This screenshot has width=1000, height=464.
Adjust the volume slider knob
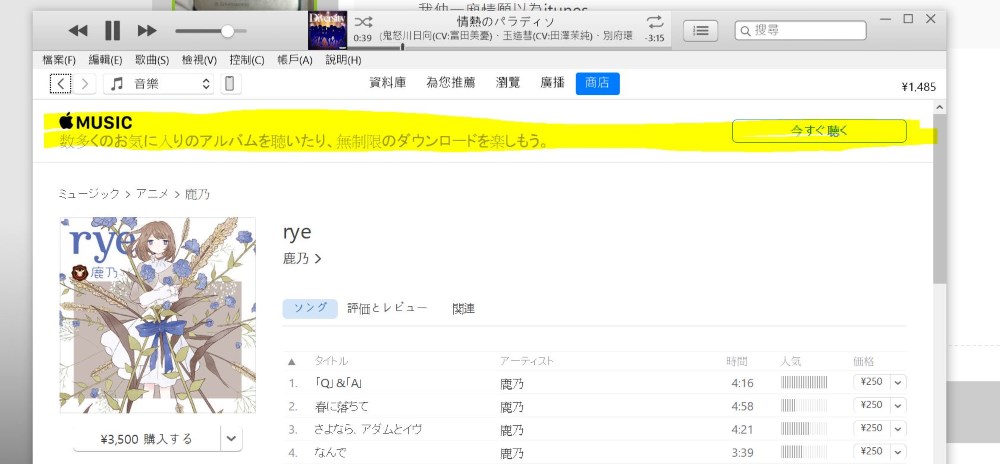point(227,31)
